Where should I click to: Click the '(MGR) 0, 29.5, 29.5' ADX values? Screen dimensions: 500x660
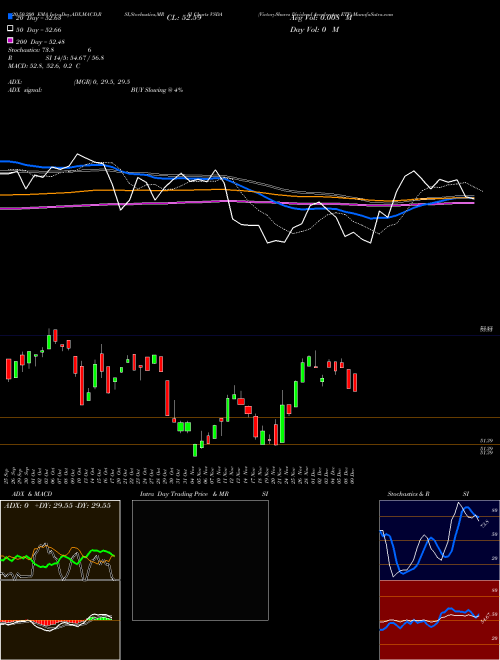pyautogui.click(x=102, y=82)
